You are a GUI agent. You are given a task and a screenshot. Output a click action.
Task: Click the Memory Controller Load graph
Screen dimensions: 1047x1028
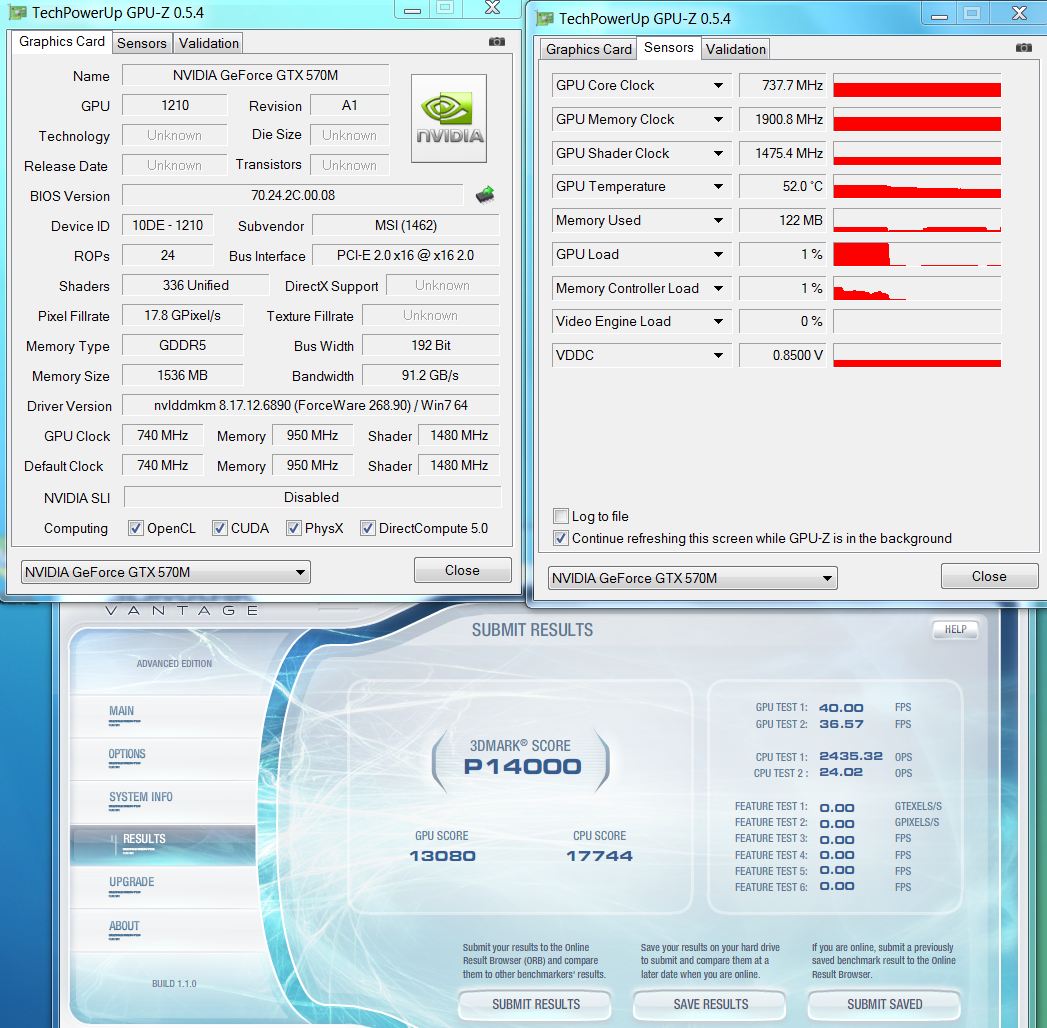(x=917, y=288)
